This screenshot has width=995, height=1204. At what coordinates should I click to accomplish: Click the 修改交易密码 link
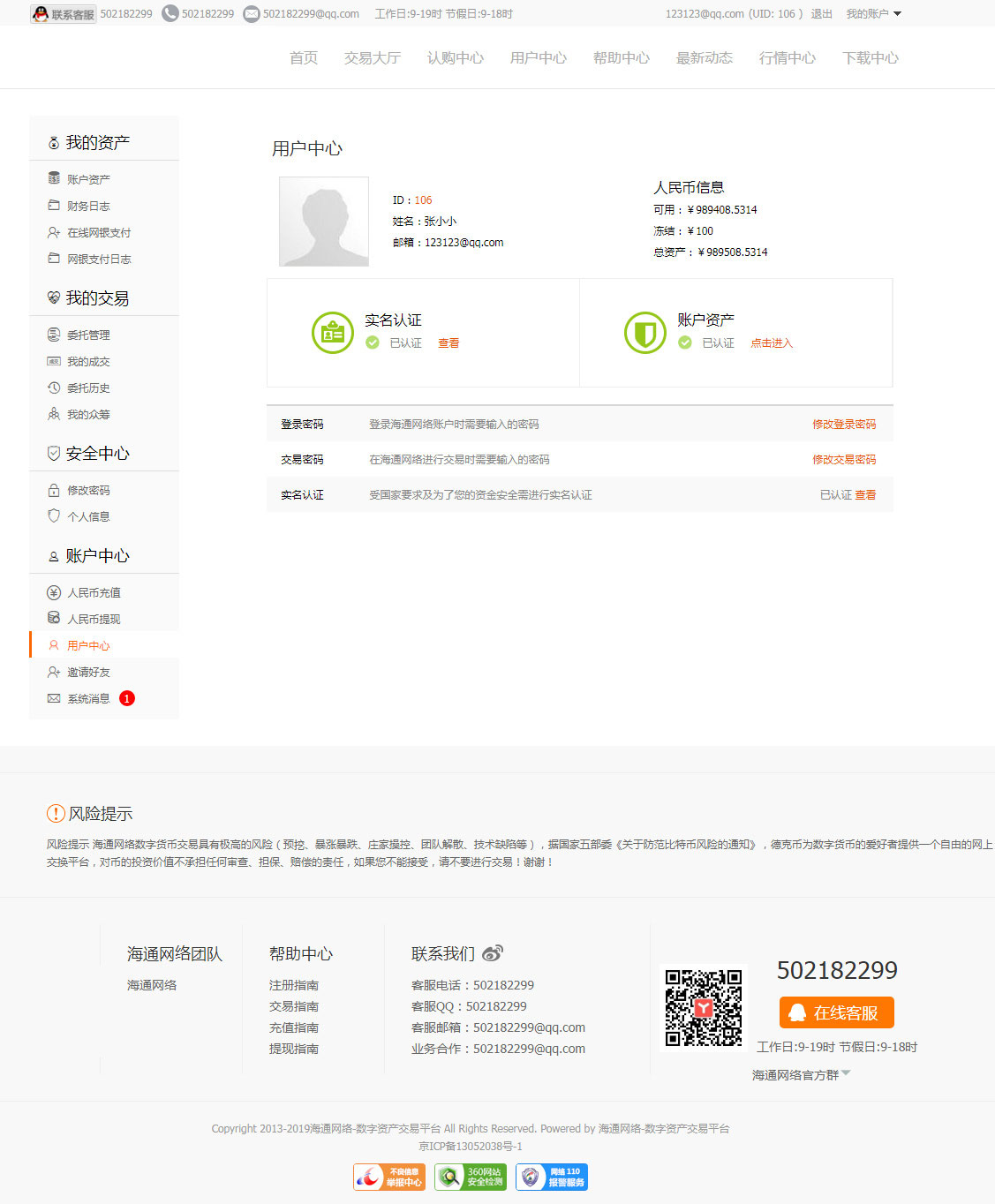coord(844,460)
